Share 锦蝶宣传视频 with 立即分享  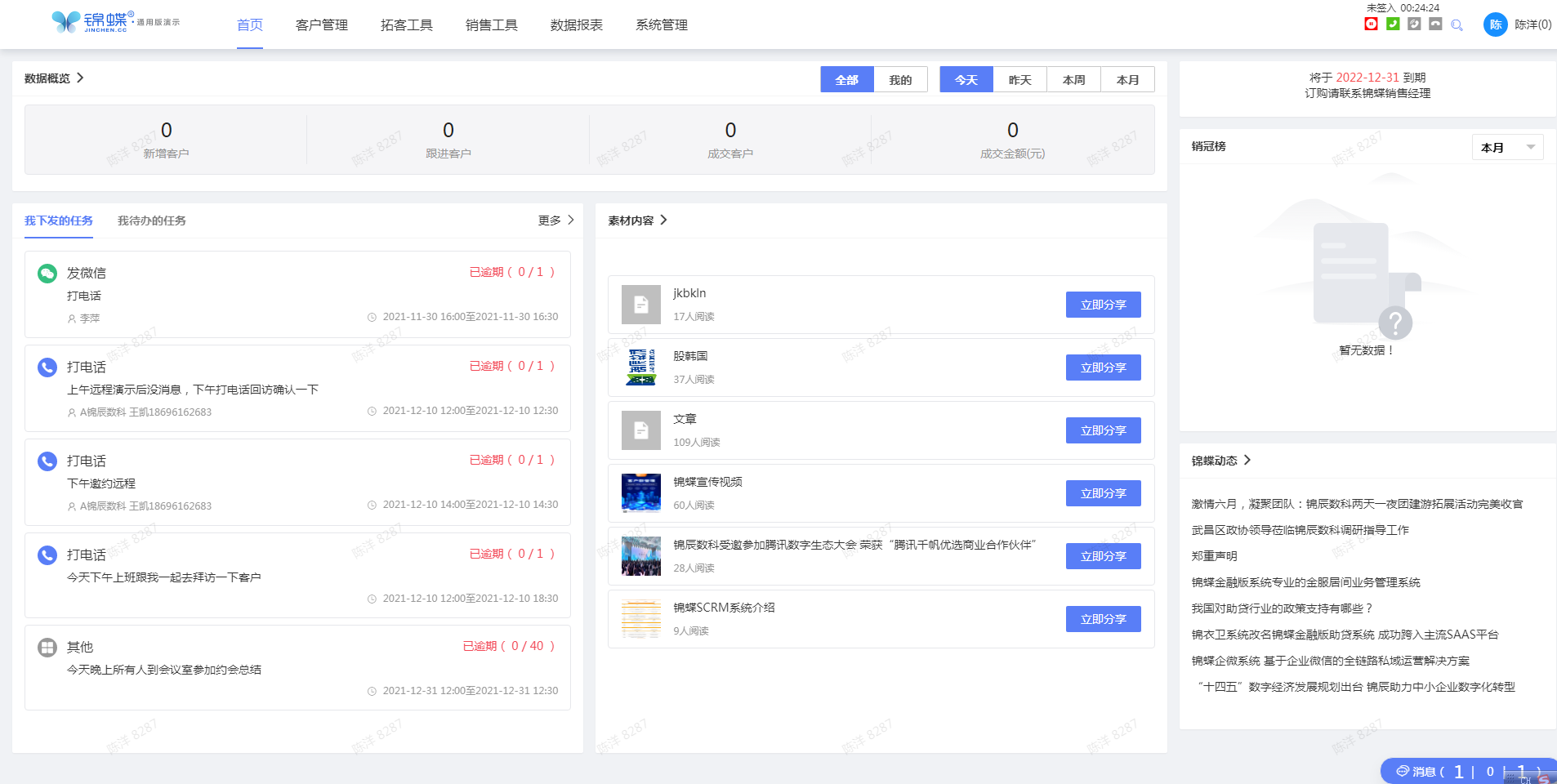coord(1104,493)
